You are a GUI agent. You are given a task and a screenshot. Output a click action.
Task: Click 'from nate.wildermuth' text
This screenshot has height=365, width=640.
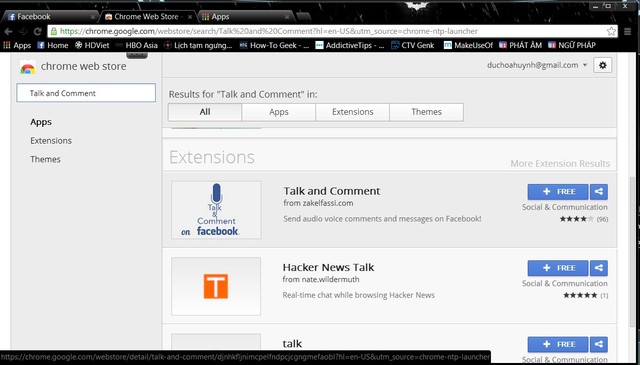[321, 280]
